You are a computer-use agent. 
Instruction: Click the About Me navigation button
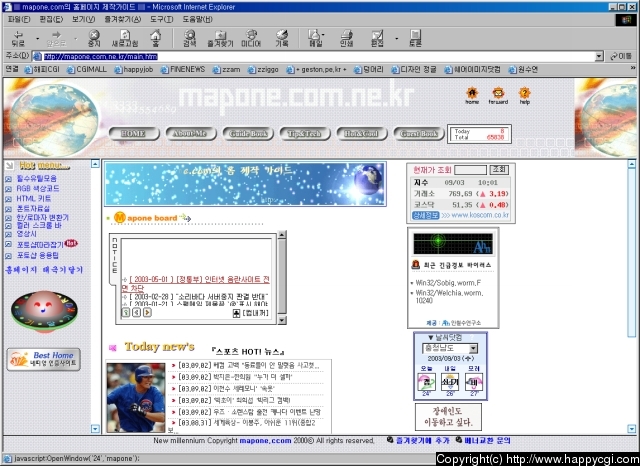pyautogui.click(x=191, y=133)
